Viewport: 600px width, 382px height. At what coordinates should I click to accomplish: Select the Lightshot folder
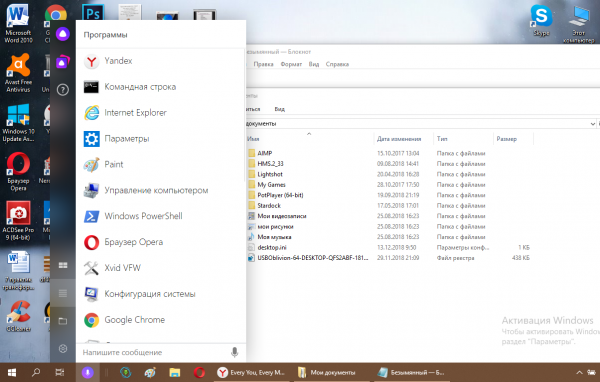click(270, 174)
